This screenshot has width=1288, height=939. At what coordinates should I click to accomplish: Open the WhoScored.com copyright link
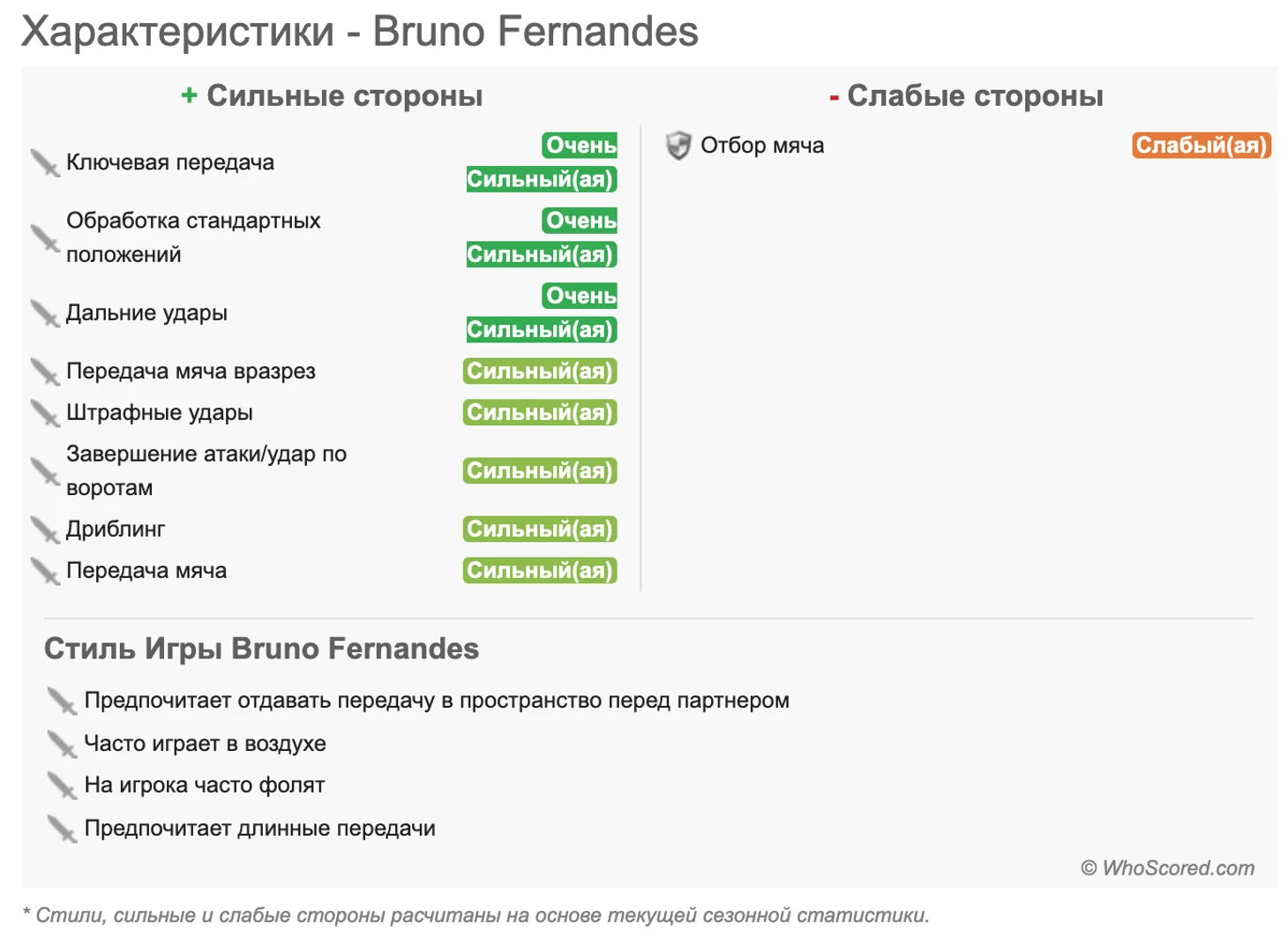tap(1168, 868)
